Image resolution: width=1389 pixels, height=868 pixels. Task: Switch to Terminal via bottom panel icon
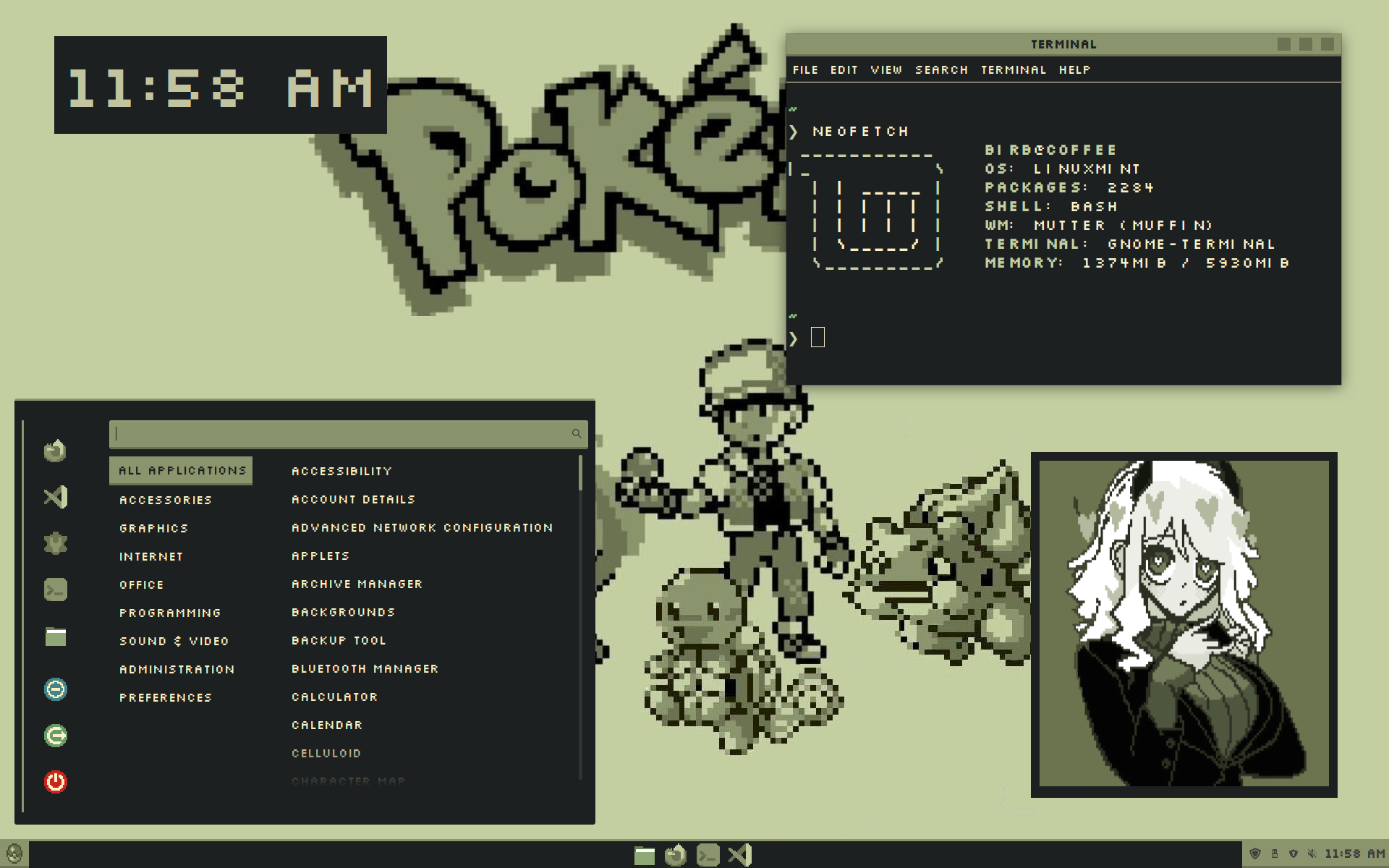tap(708, 855)
